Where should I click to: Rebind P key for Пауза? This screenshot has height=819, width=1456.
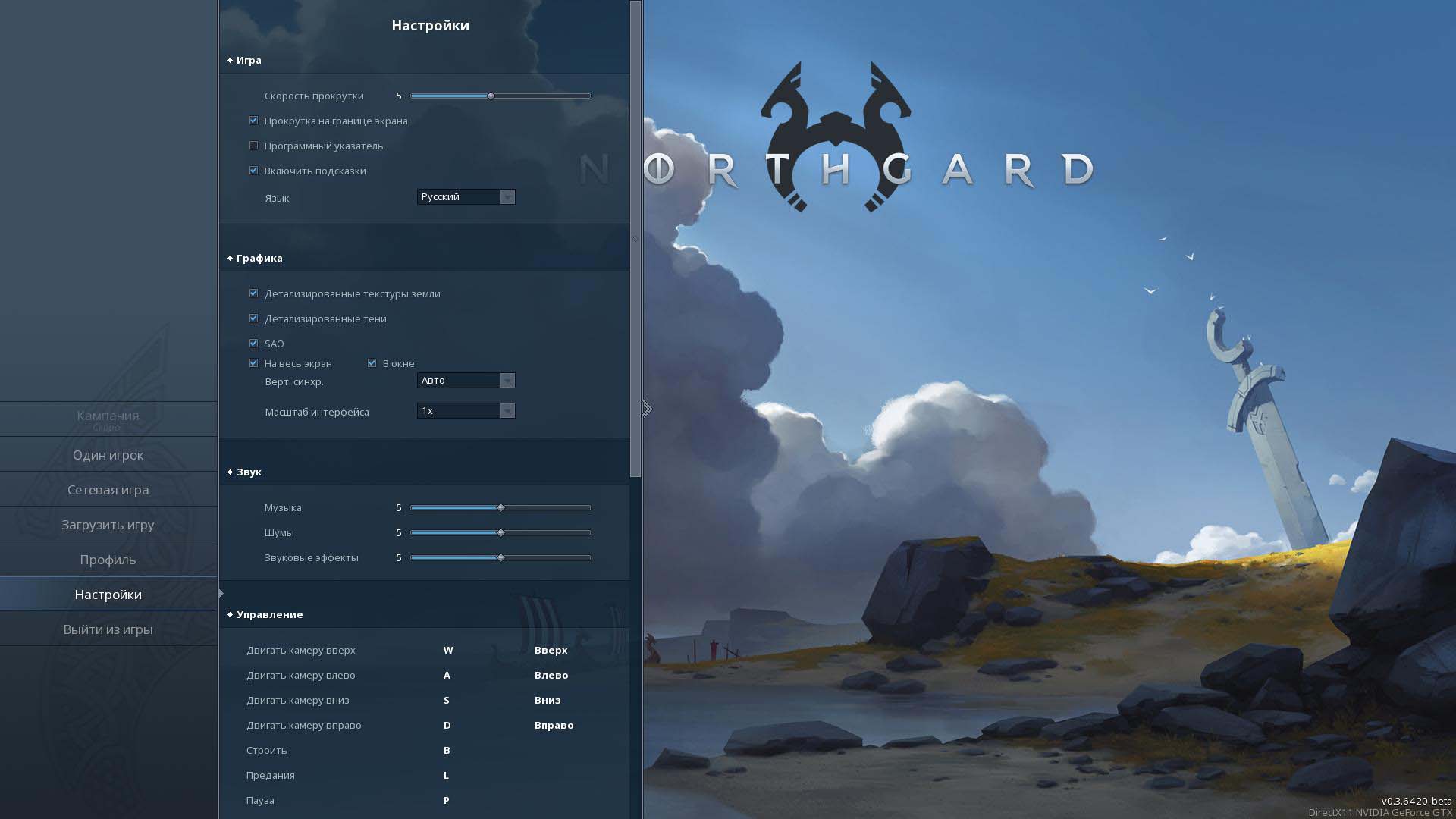point(447,801)
